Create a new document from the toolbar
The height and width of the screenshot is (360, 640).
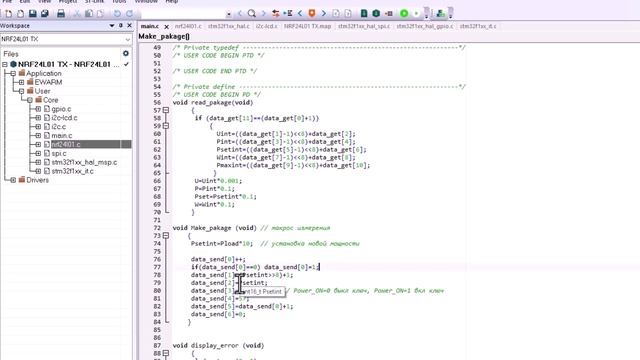(9, 13)
